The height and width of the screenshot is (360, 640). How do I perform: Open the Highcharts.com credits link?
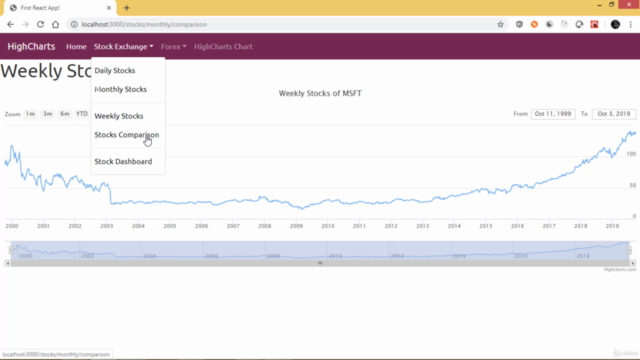pos(620,270)
